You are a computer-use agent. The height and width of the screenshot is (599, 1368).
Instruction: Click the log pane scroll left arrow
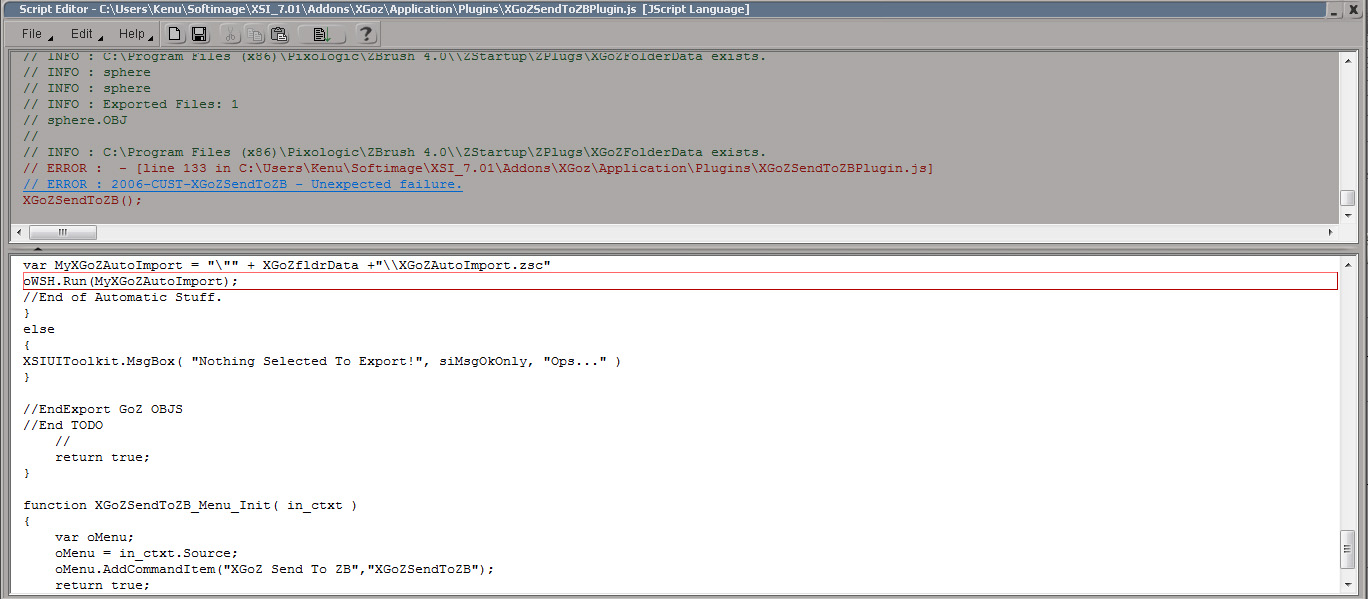(18, 232)
